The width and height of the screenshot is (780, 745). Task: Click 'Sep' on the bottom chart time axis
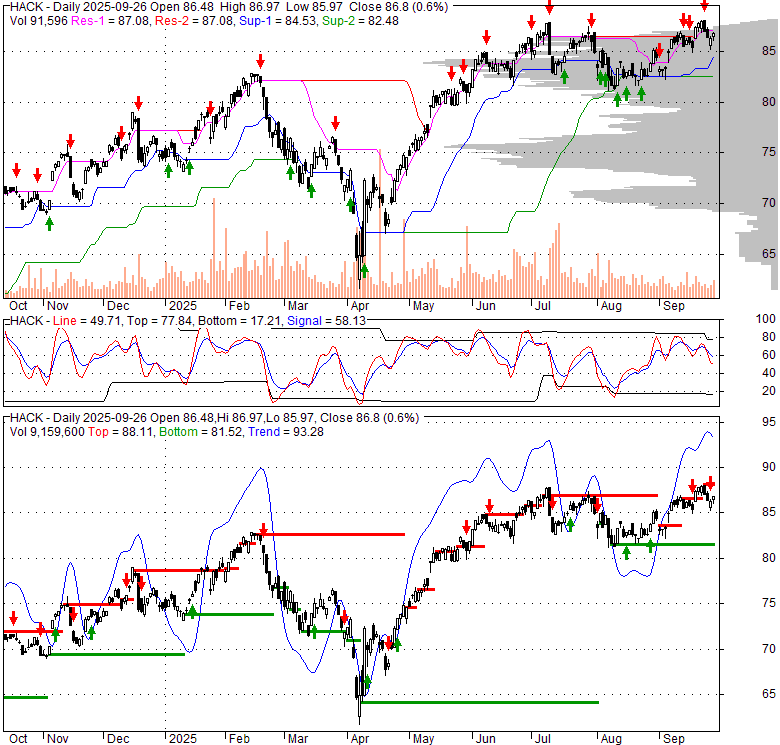pos(674,739)
